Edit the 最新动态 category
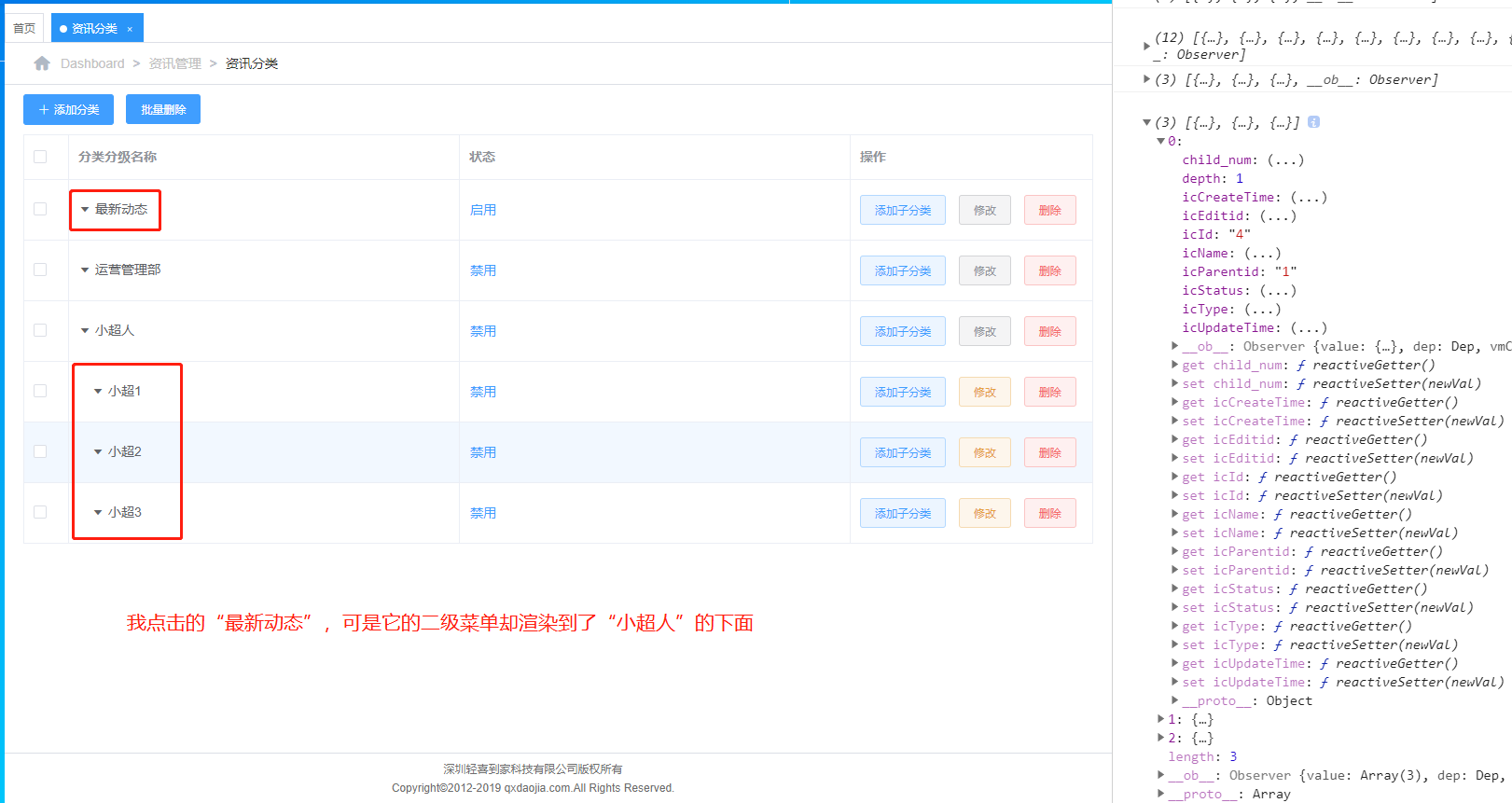The width and height of the screenshot is (1512, 803). 985,210
